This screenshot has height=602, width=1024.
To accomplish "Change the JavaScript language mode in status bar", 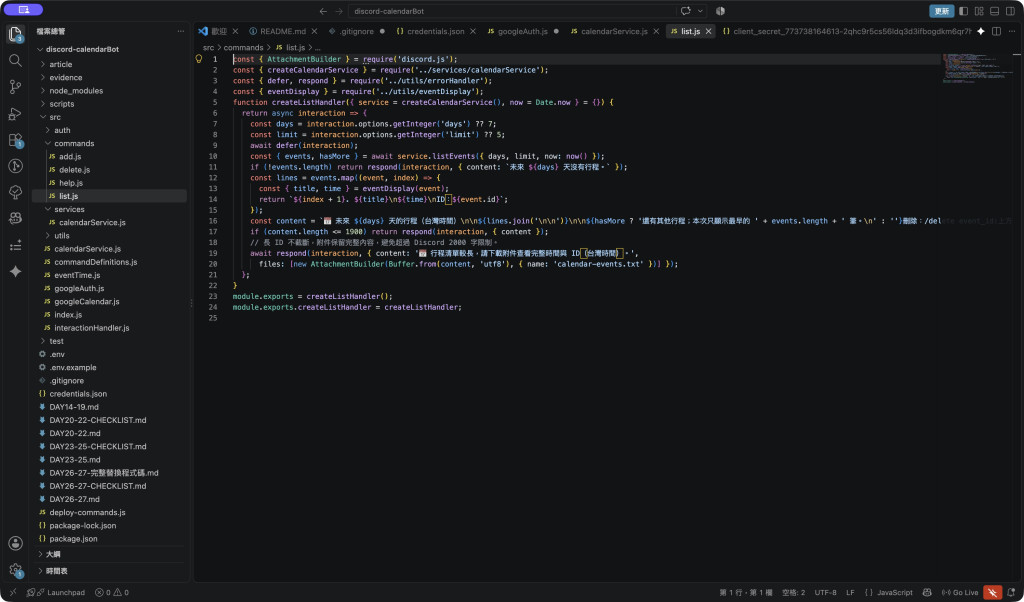I will tap(895, 593).
